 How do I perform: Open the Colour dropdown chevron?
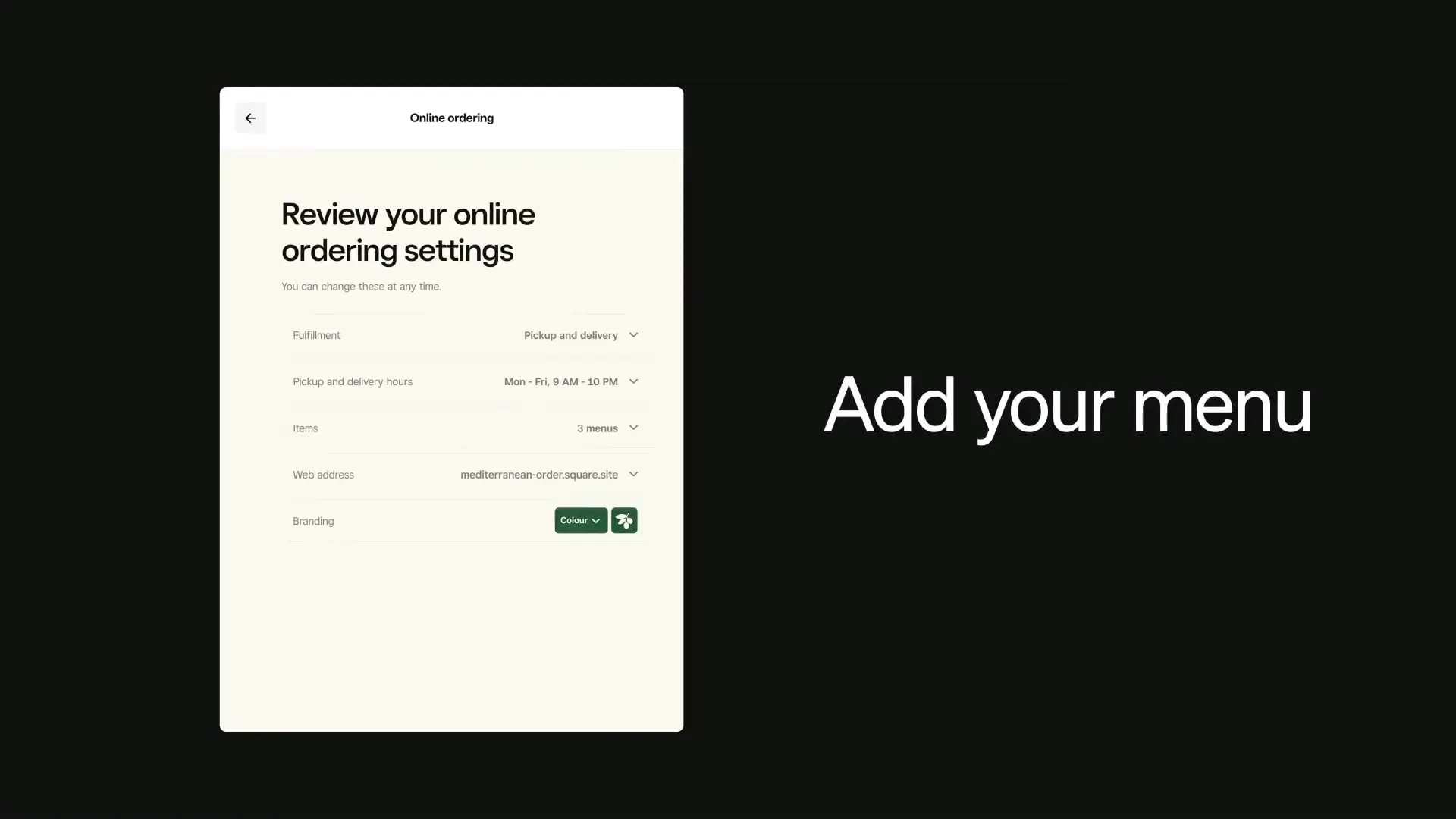(x=596, y=521)
